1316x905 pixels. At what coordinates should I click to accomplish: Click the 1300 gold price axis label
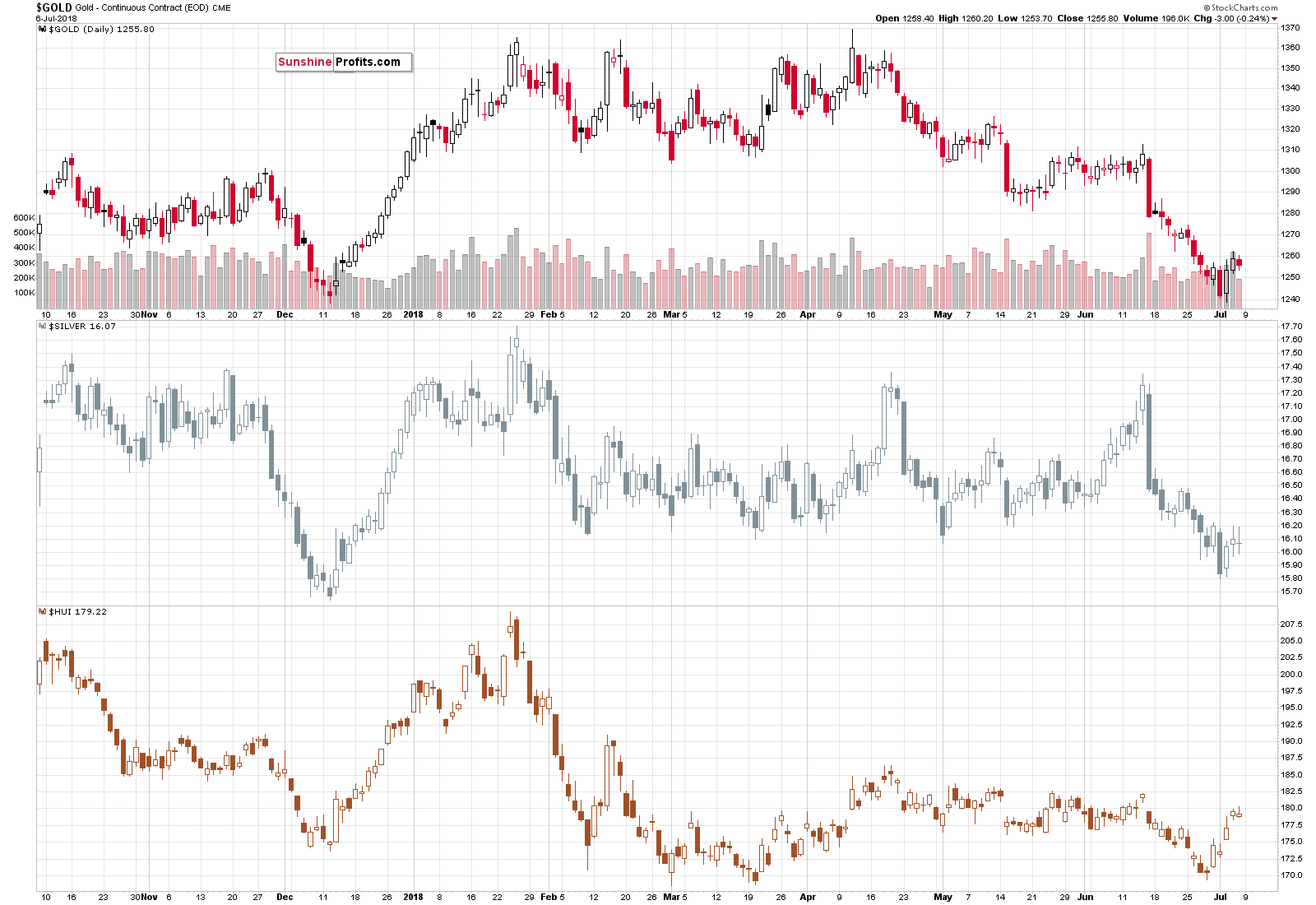pyautogui.click(x=1291, y=171)
